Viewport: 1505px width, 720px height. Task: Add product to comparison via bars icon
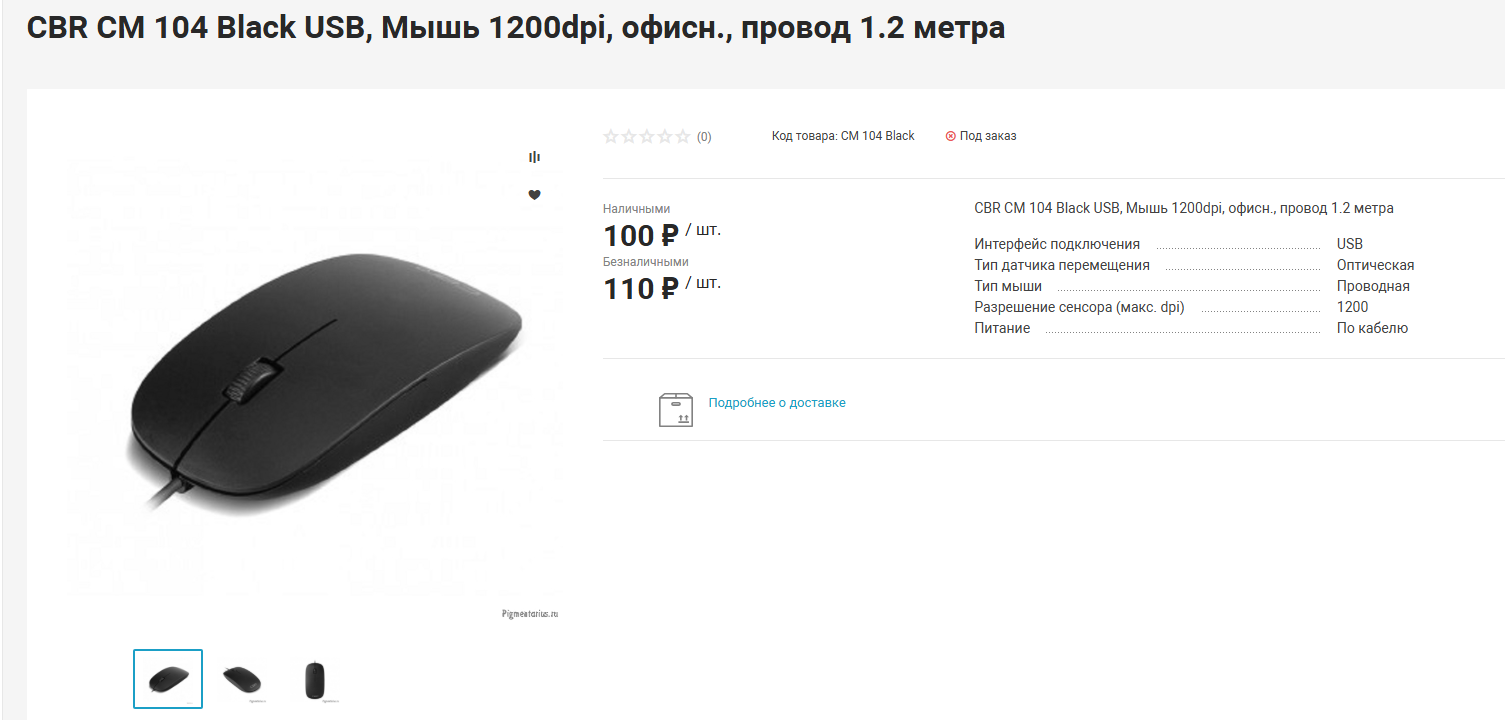point(534,157)
